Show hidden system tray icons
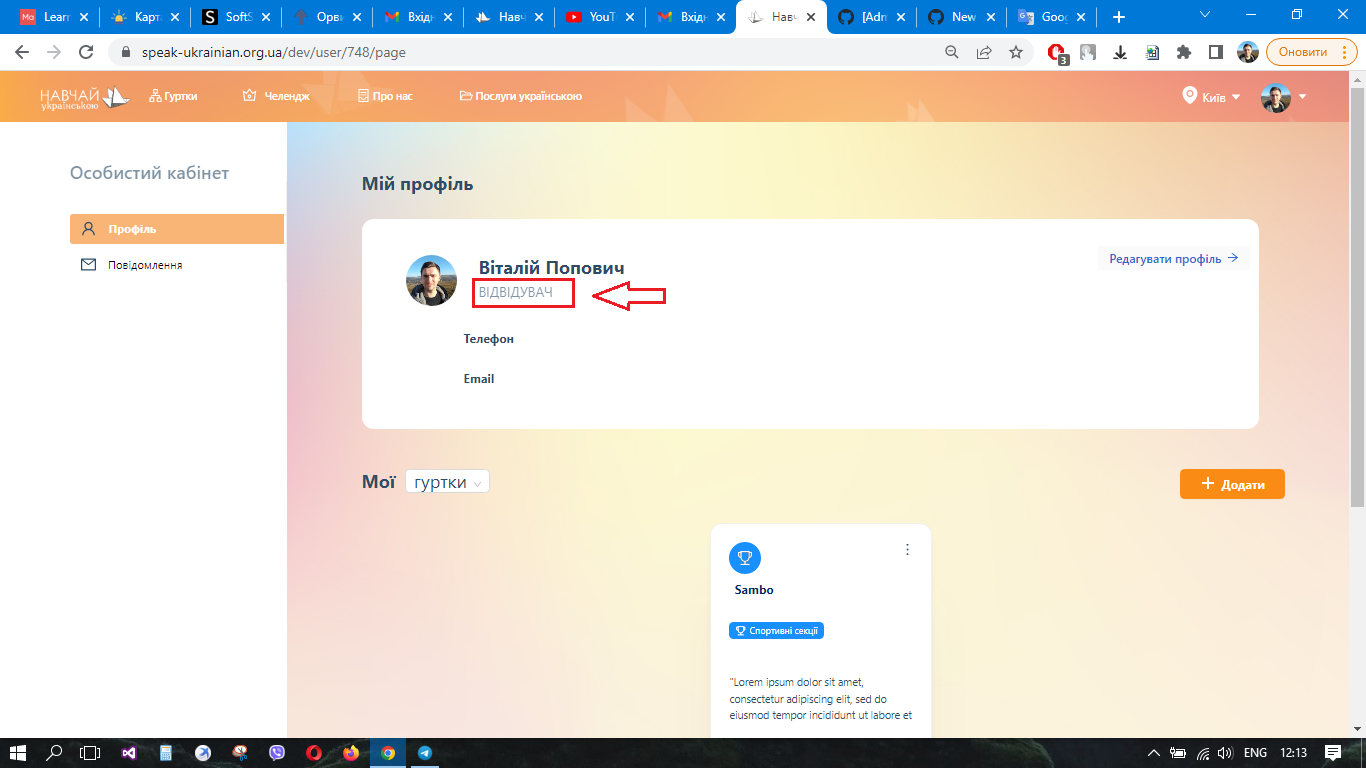This screenshot has width=1366, height=768. click(x=1153, y=753)
